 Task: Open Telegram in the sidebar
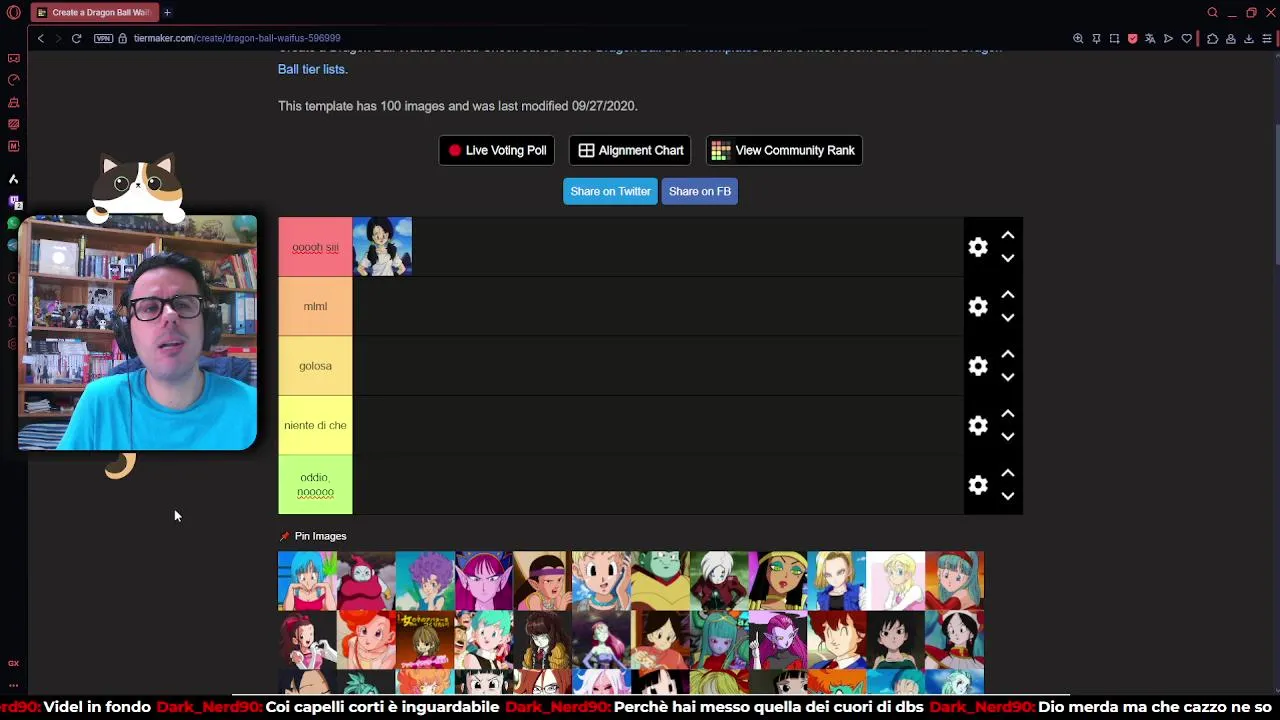[13, 245]
